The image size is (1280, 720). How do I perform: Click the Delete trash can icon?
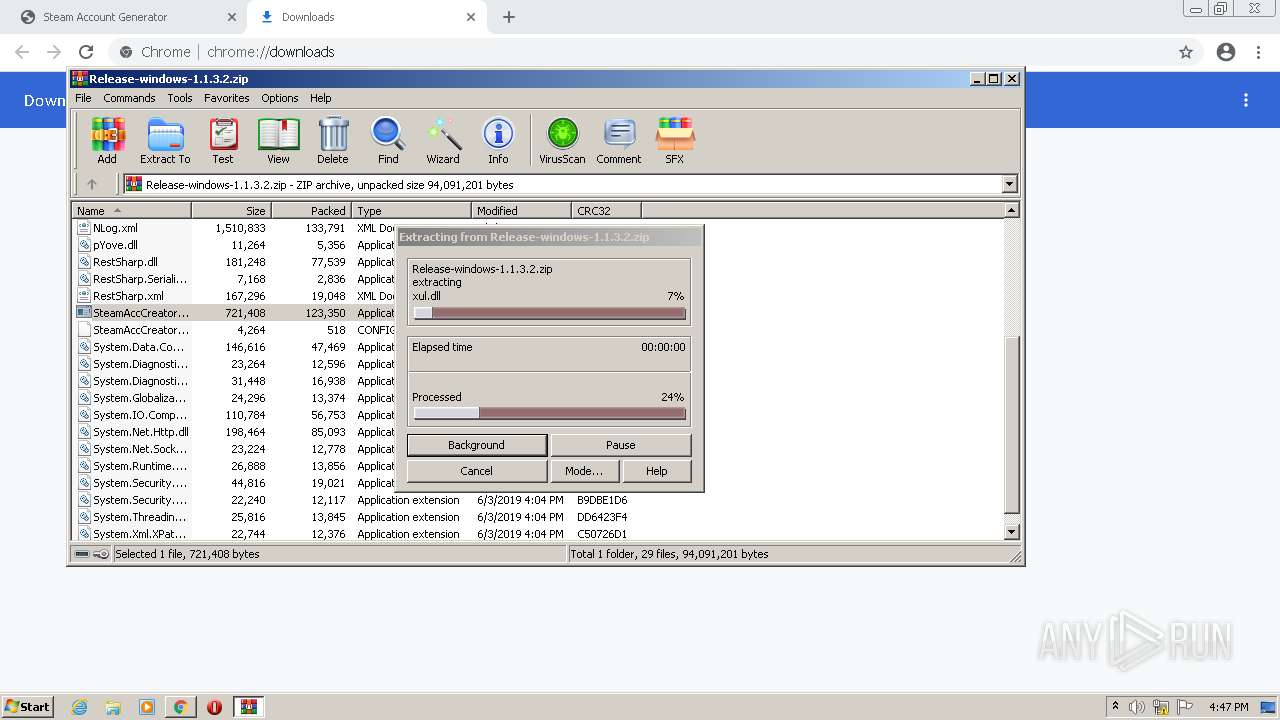point(333,140)
